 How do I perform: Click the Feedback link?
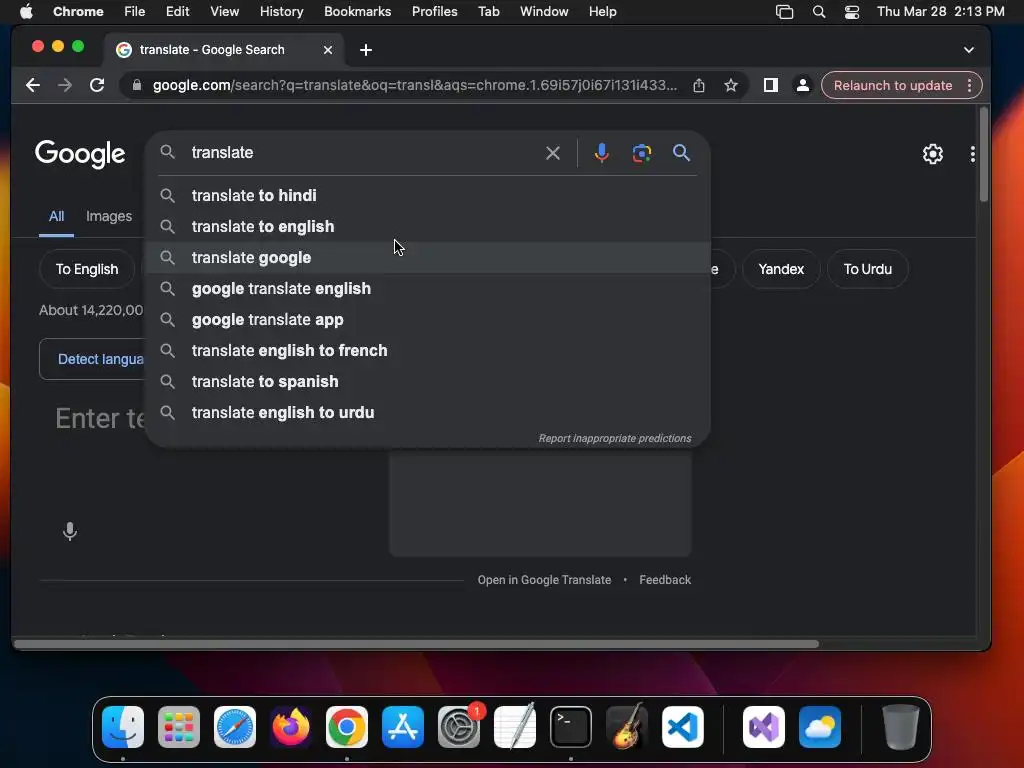[665, 580]
